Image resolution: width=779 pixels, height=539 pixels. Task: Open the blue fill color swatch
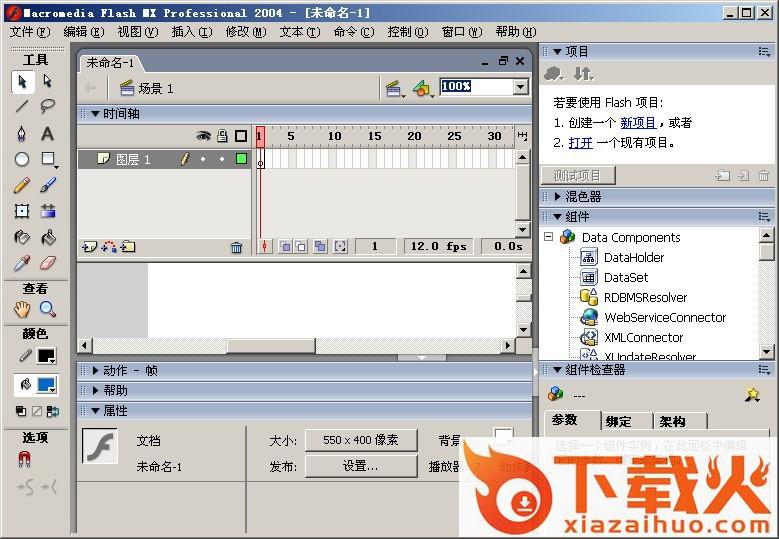[47, 385]
